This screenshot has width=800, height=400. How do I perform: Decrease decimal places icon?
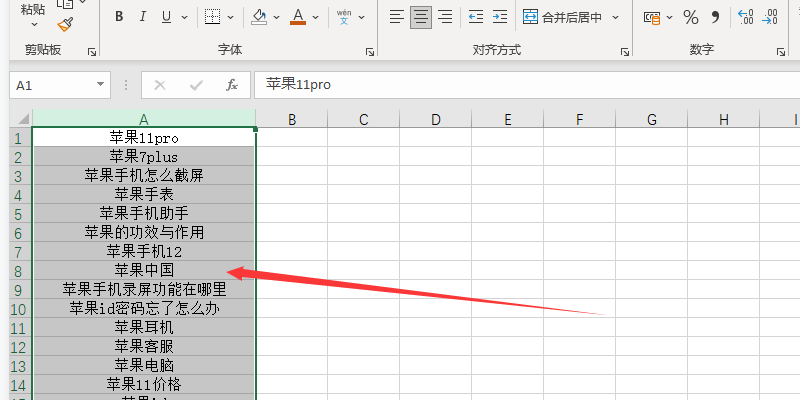click(x=770, y=17)
